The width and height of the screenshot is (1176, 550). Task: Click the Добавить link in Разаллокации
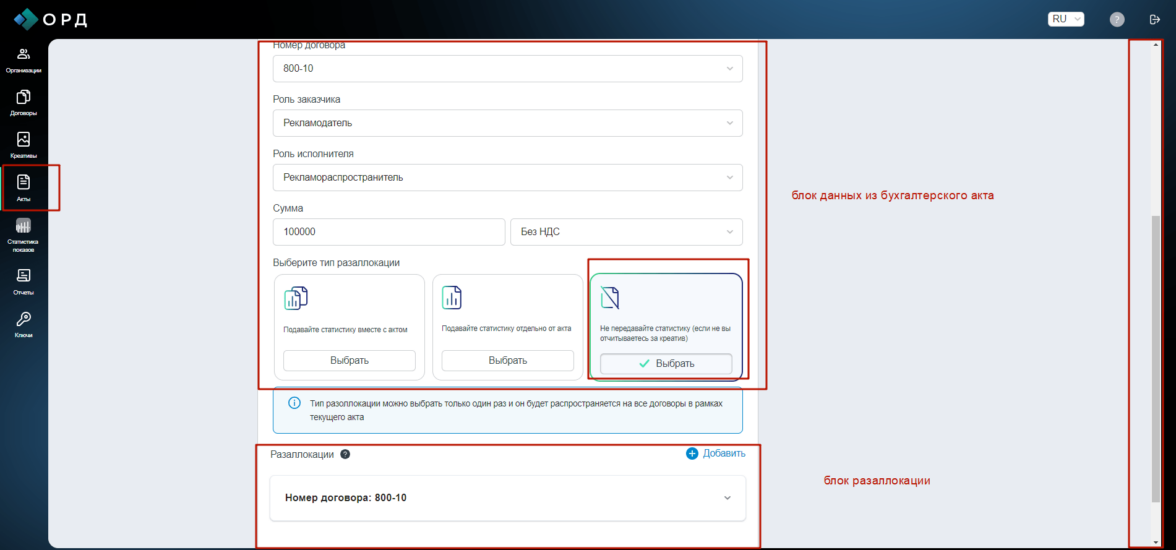[716, 453]
